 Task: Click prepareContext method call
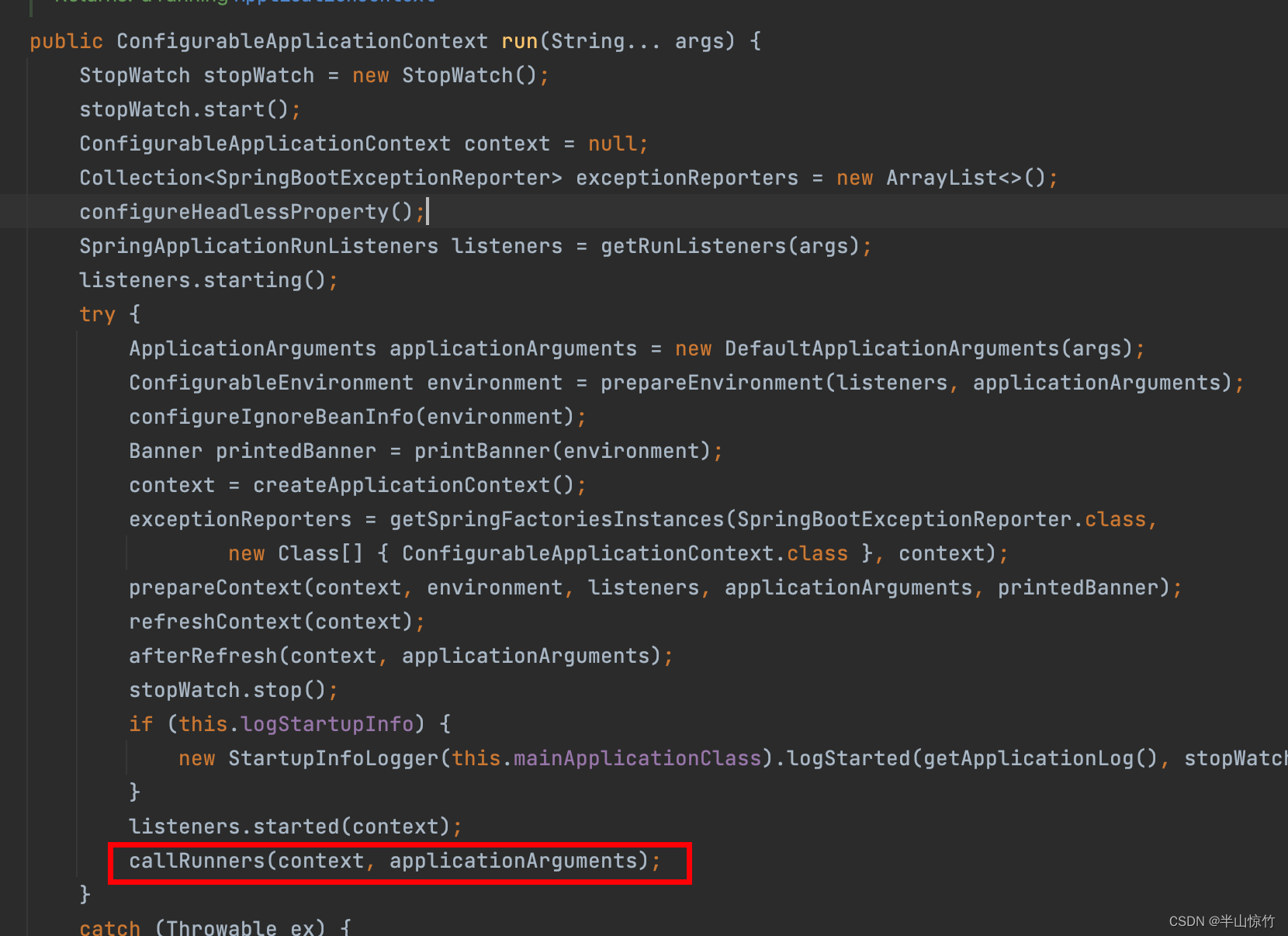tap(216, 588)
